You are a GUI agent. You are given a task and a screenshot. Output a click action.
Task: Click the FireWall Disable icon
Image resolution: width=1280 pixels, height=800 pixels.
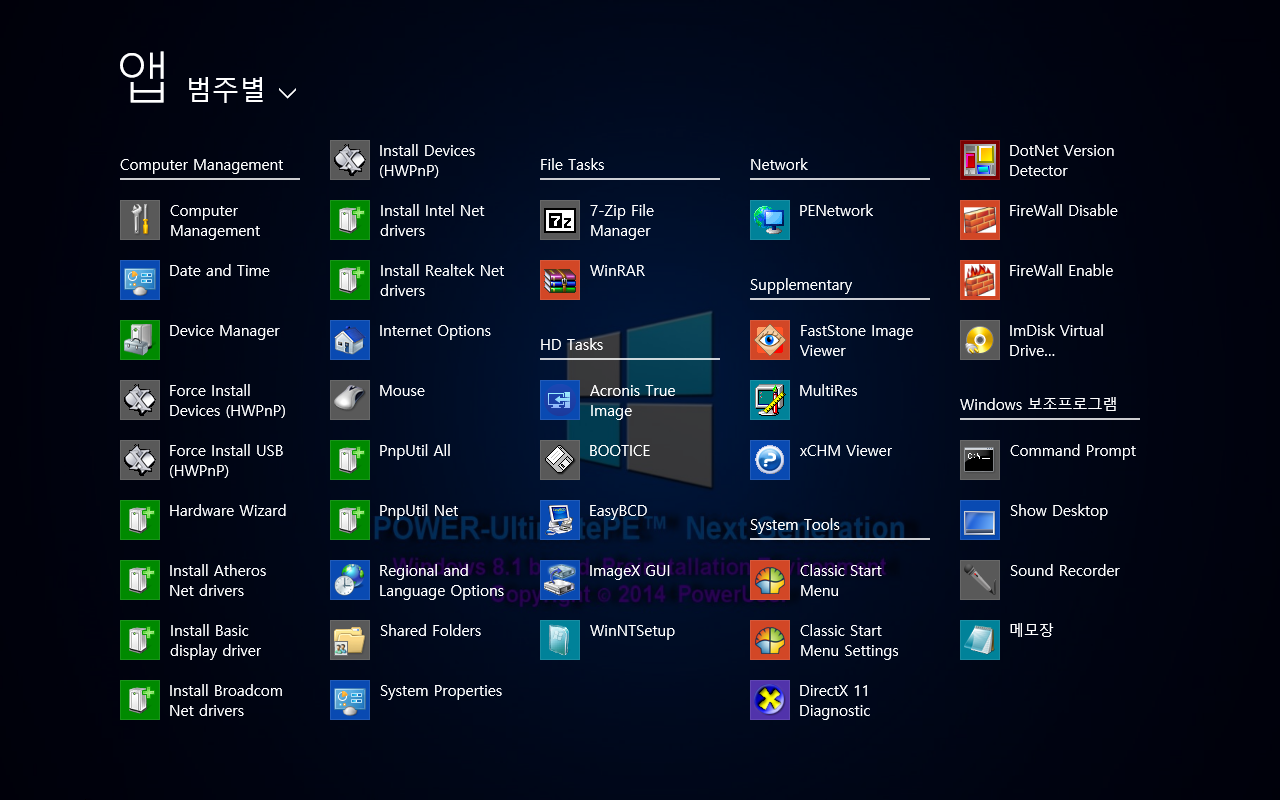click(x=980, y=220)
